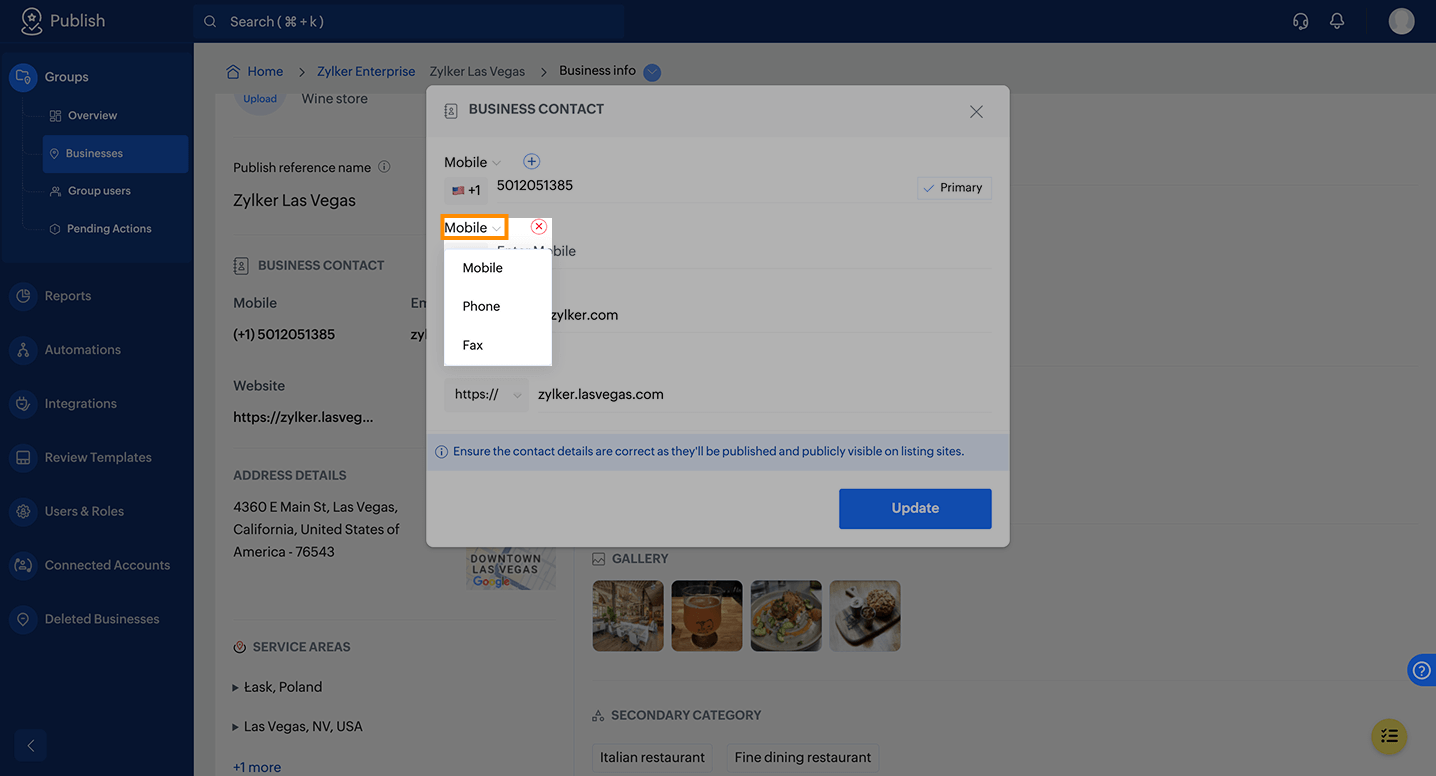Viewport: 1436px width, 776px height.
Task: Click the help question mark bubble
Action: pos(1422,670)
